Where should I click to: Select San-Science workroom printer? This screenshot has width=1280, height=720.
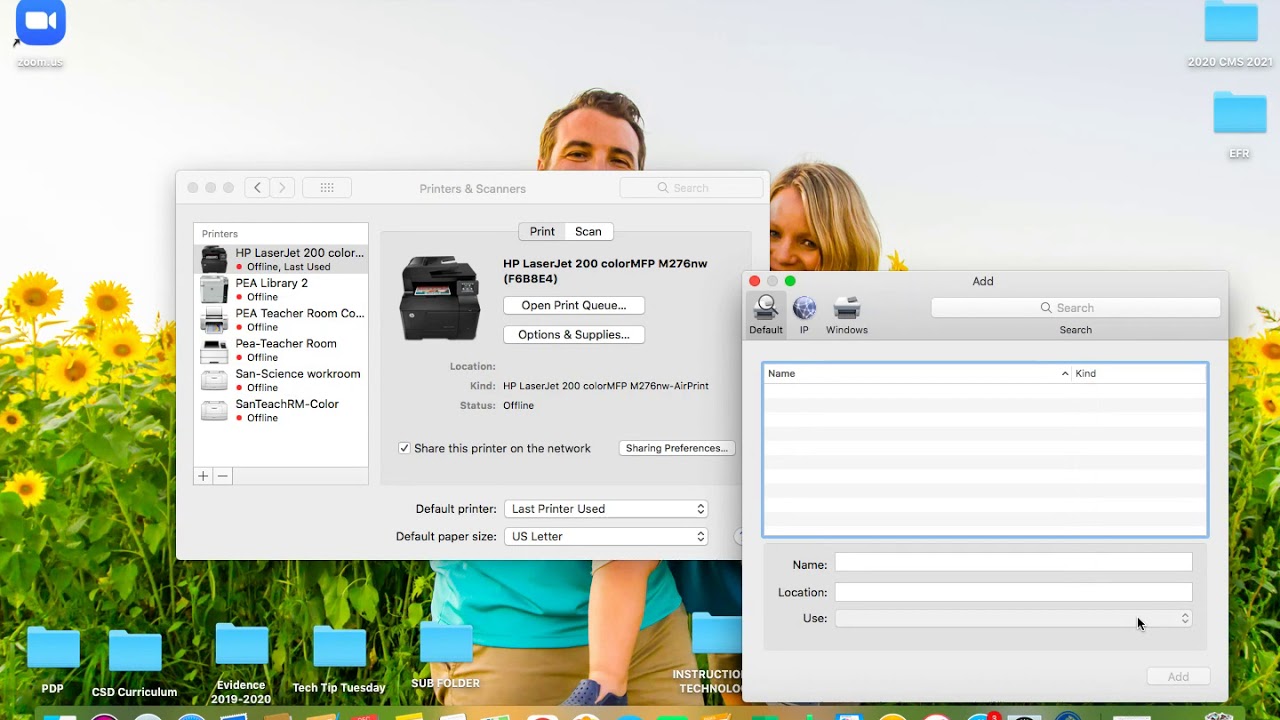281,380
